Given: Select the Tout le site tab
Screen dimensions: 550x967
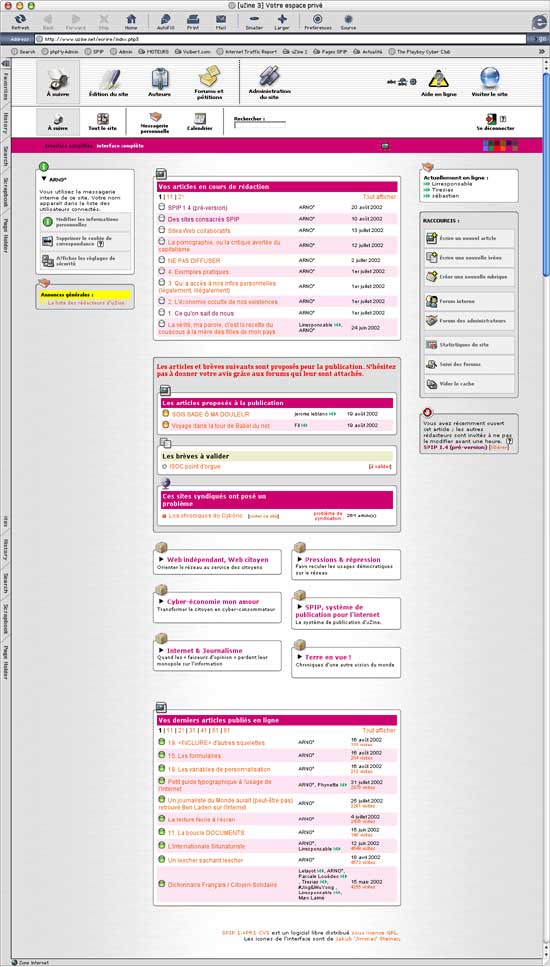Looking at the screenshot, I should [x=103, y=122].
